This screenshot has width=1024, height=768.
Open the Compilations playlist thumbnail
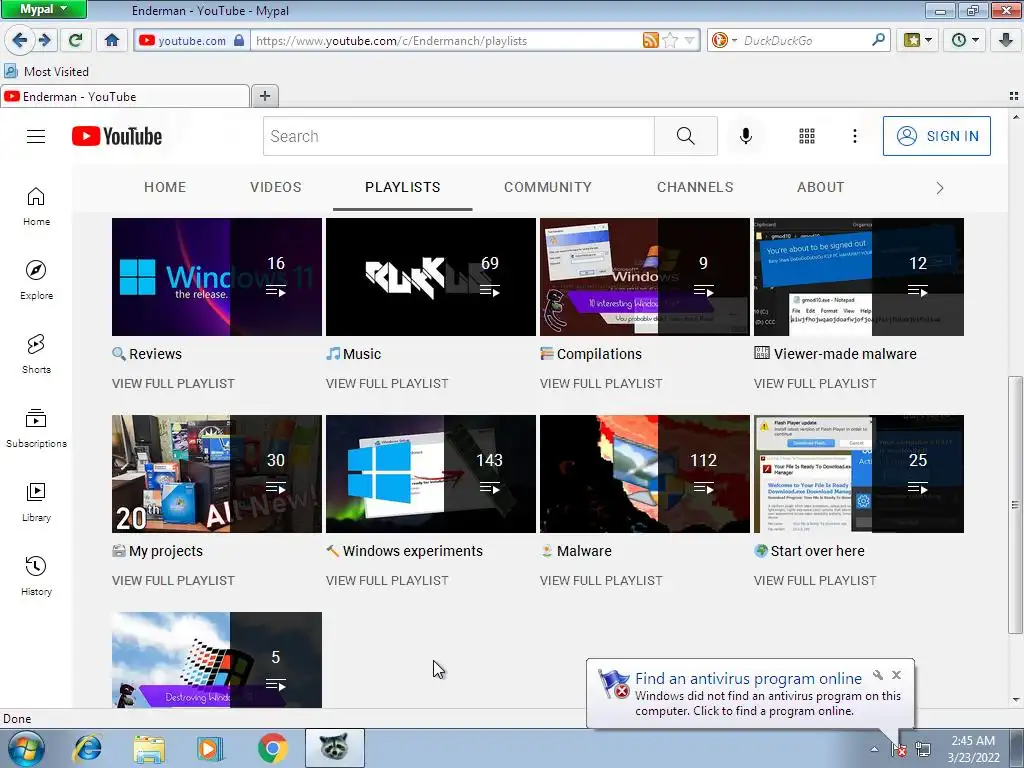point(645,277)
